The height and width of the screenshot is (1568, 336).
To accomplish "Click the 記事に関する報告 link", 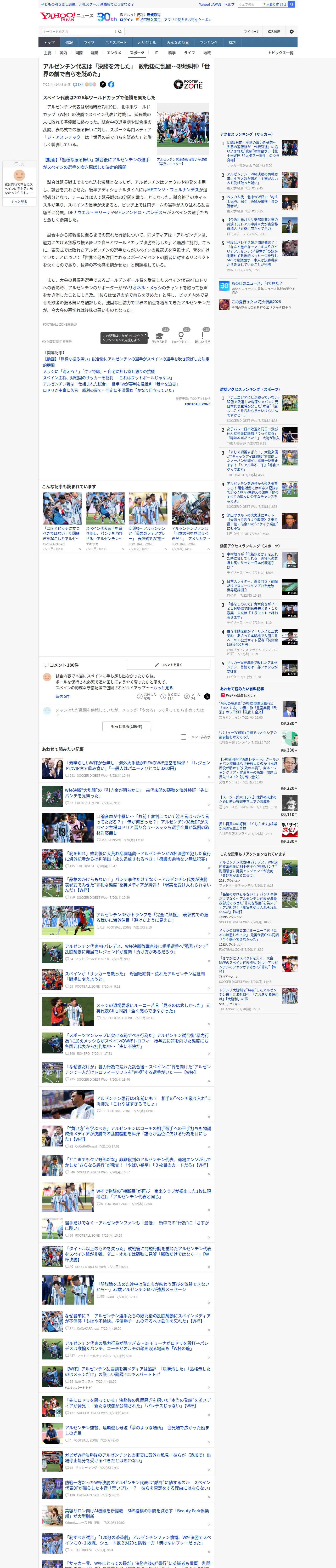I will tap(57, 342).
